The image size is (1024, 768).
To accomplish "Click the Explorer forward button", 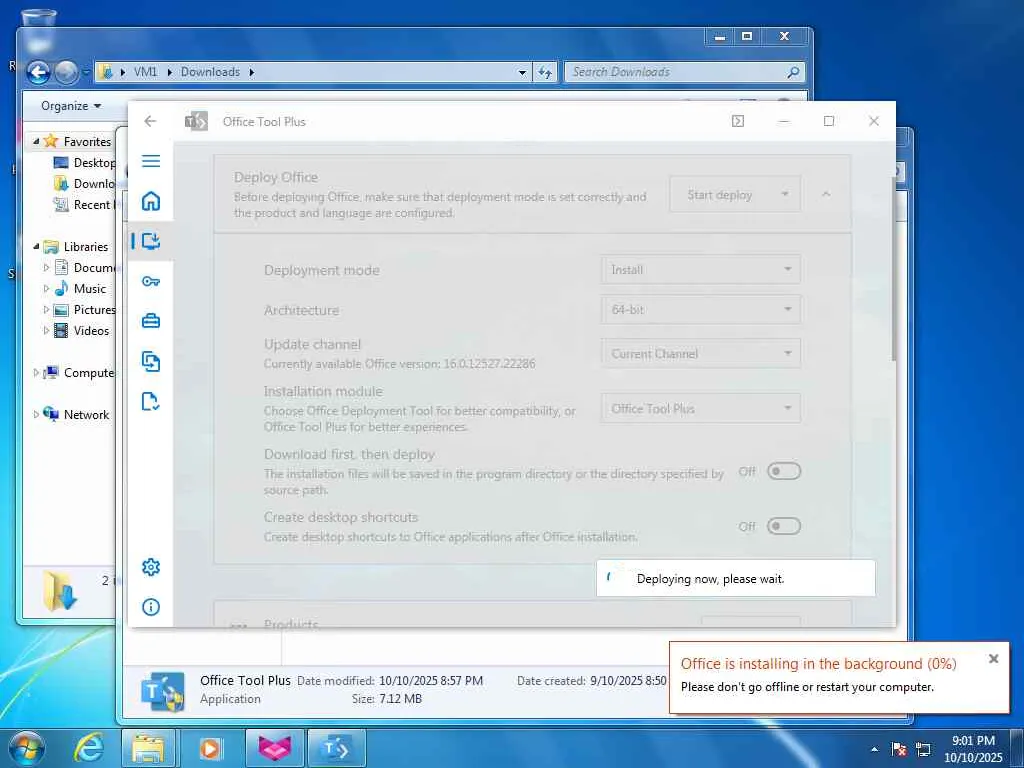I will point(66,72).
